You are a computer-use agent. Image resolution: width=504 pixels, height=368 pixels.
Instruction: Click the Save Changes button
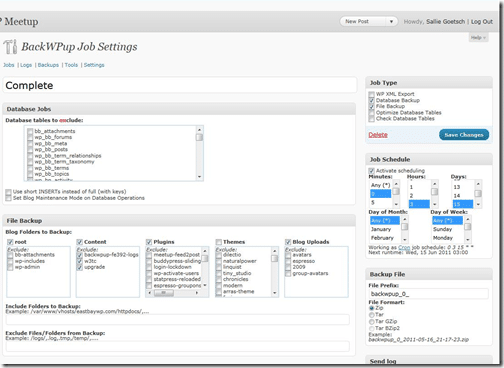click(x=464, y=135)
